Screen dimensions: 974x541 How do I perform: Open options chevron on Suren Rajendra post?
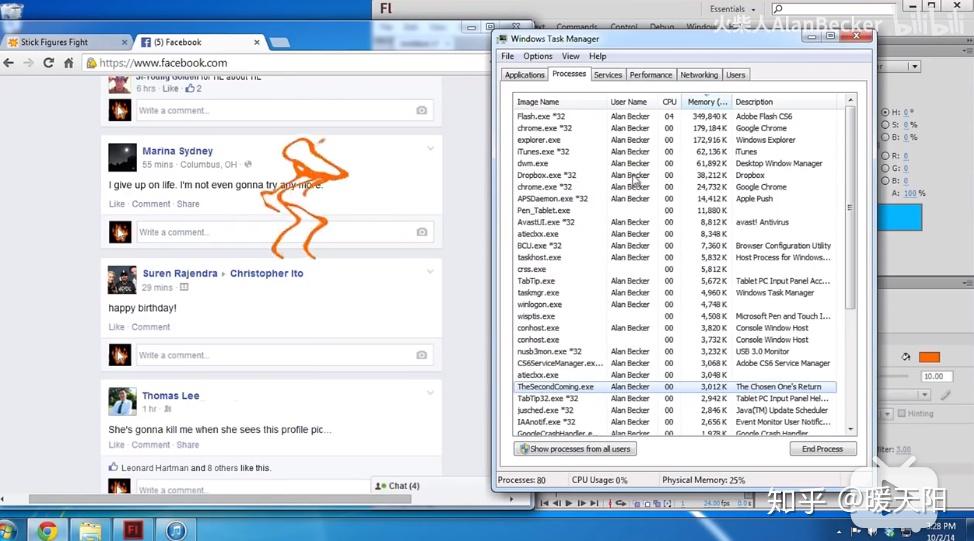point(430,271)
